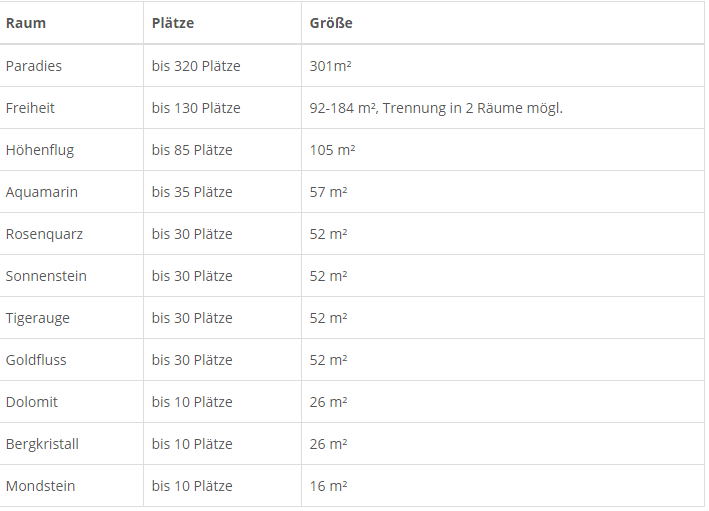Click the Höhenflug room cell
Screen dimensions: 709x511
pyautogui.click(x=40, y=150)
